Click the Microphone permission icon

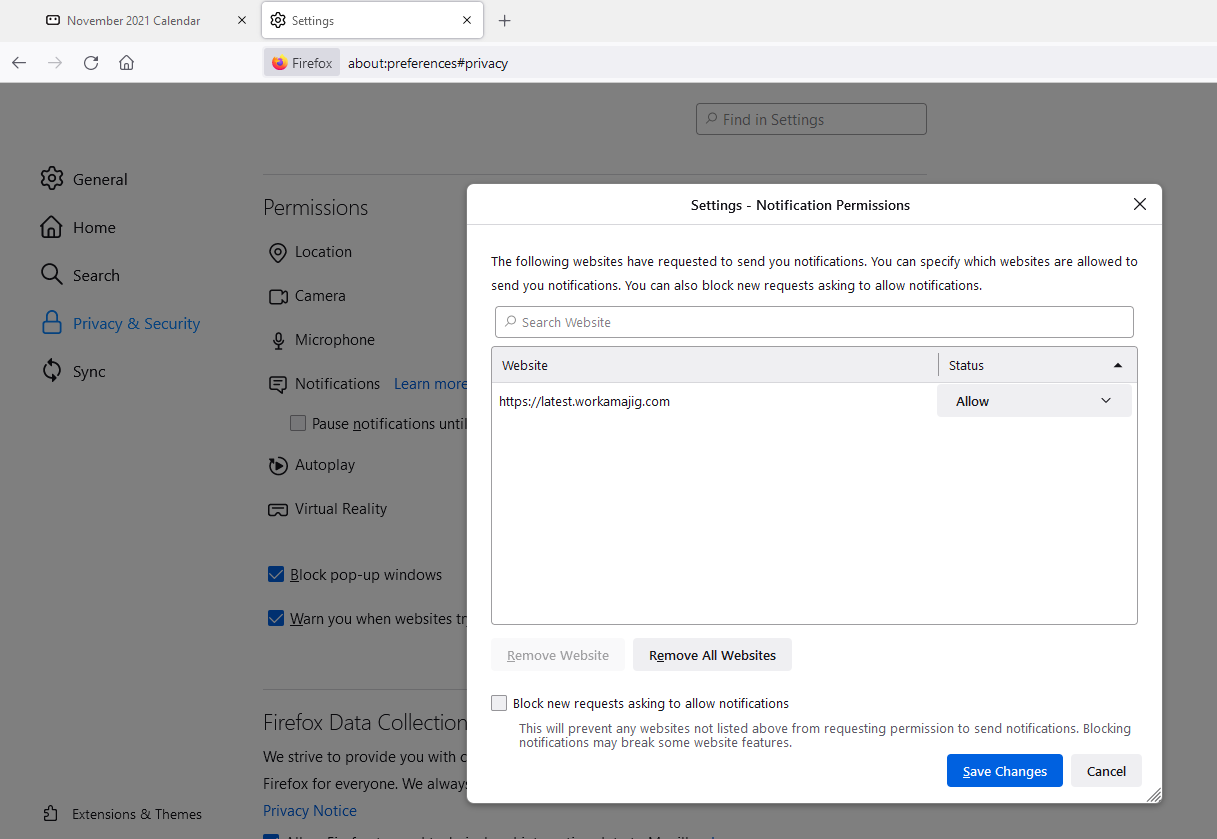278,340
